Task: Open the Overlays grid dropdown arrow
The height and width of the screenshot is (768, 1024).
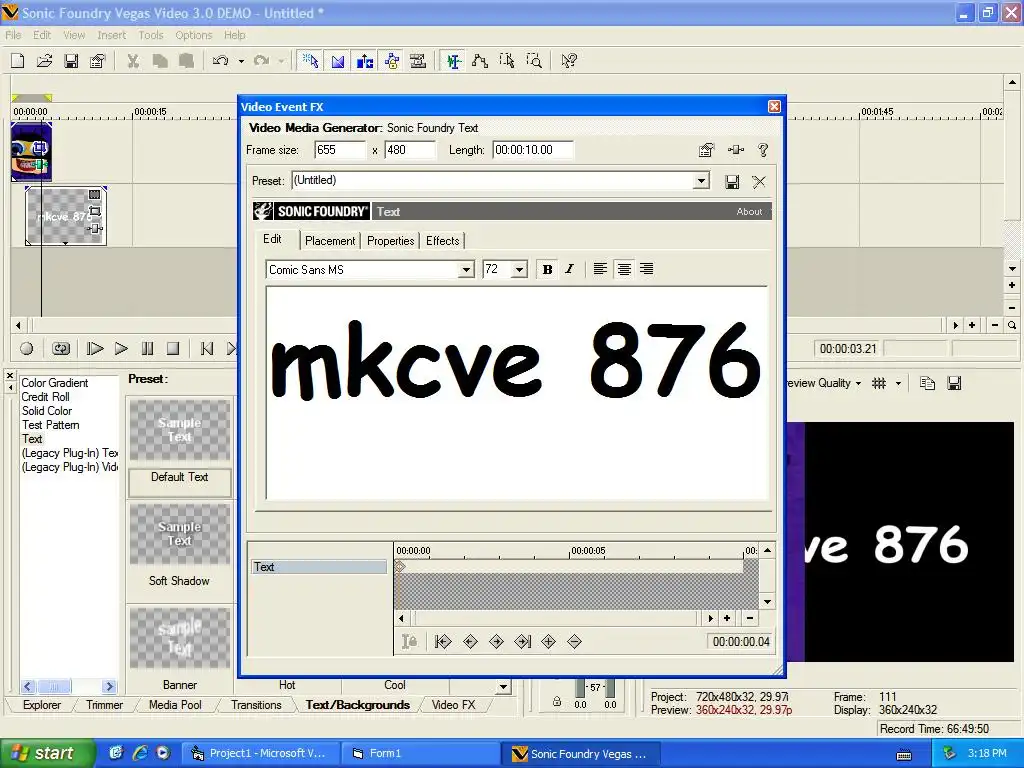Action: [898, 383]
